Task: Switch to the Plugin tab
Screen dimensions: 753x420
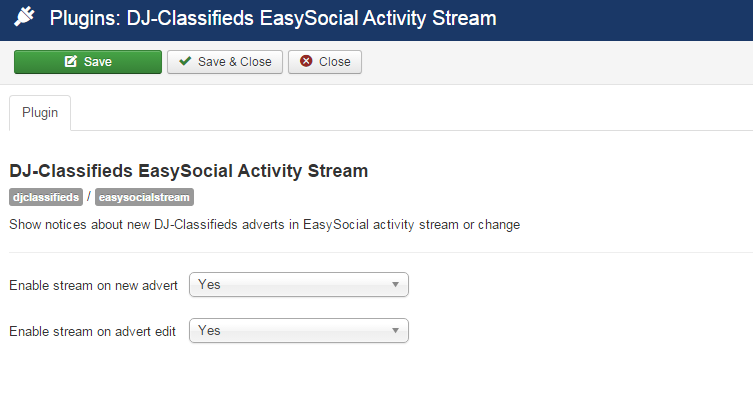Action: (x=40, y=113)
